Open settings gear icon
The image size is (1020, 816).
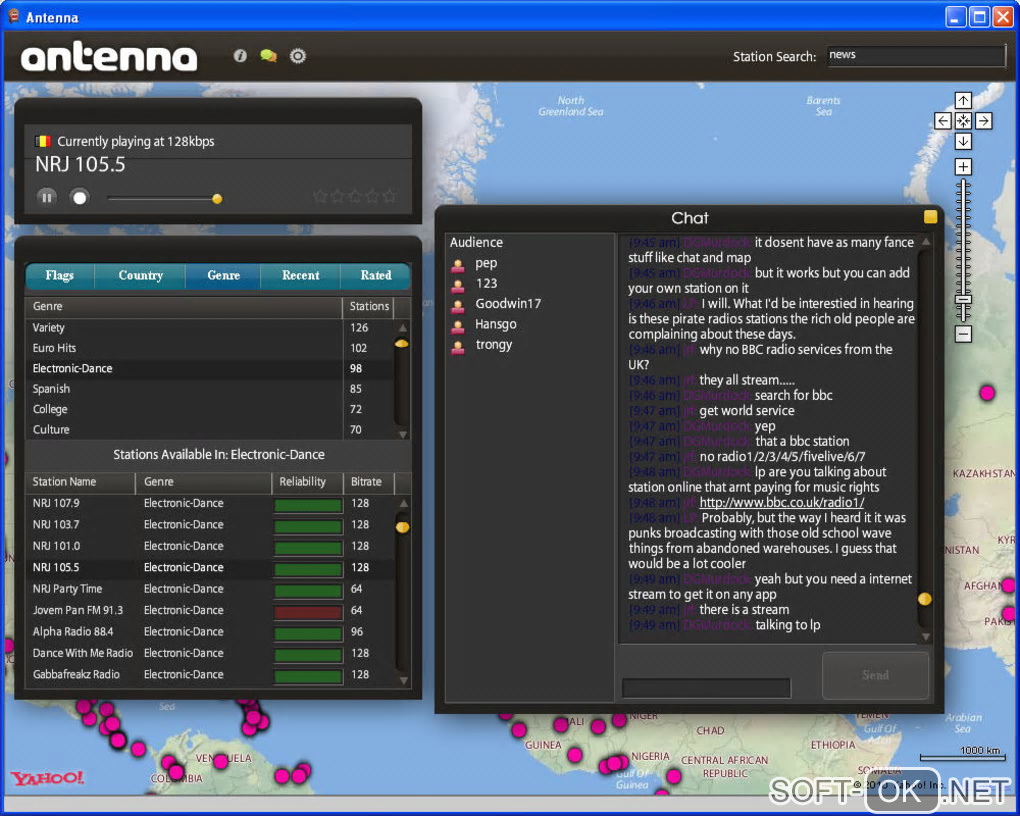click(x=297, y=56)
